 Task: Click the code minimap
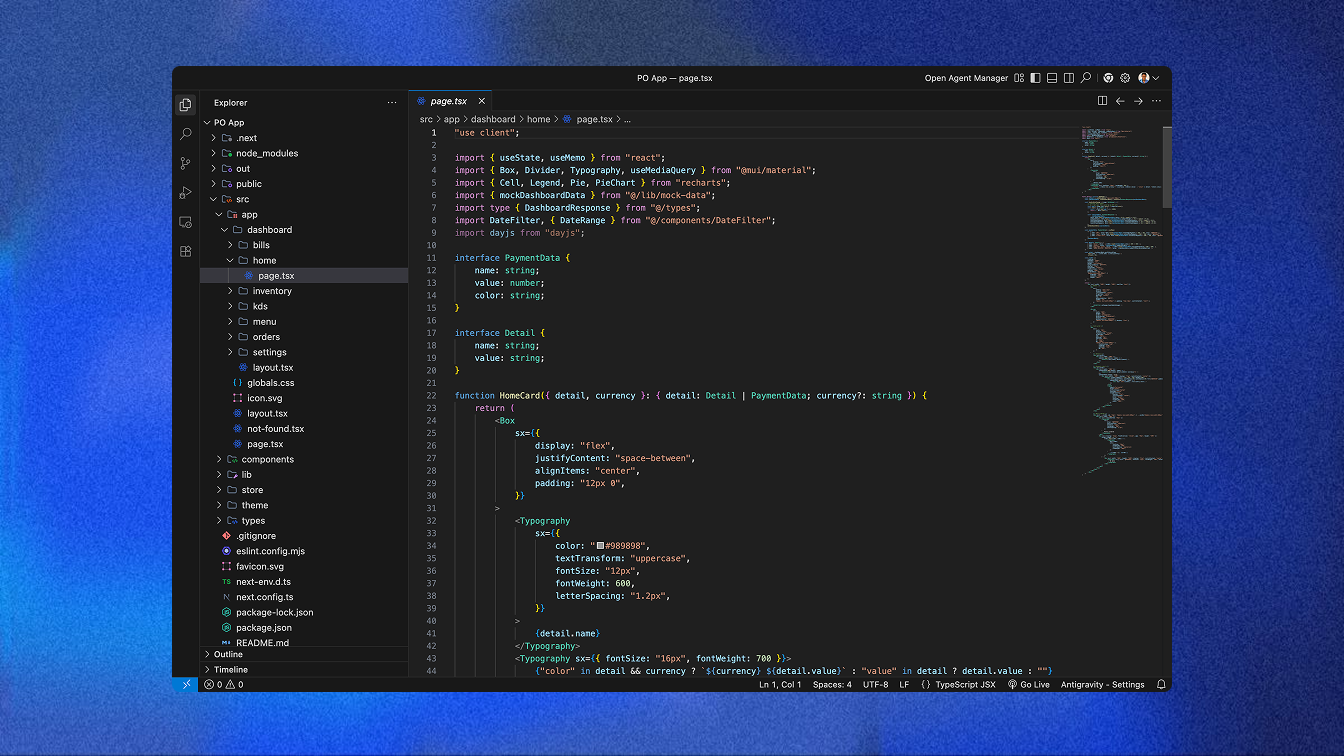1120,300
